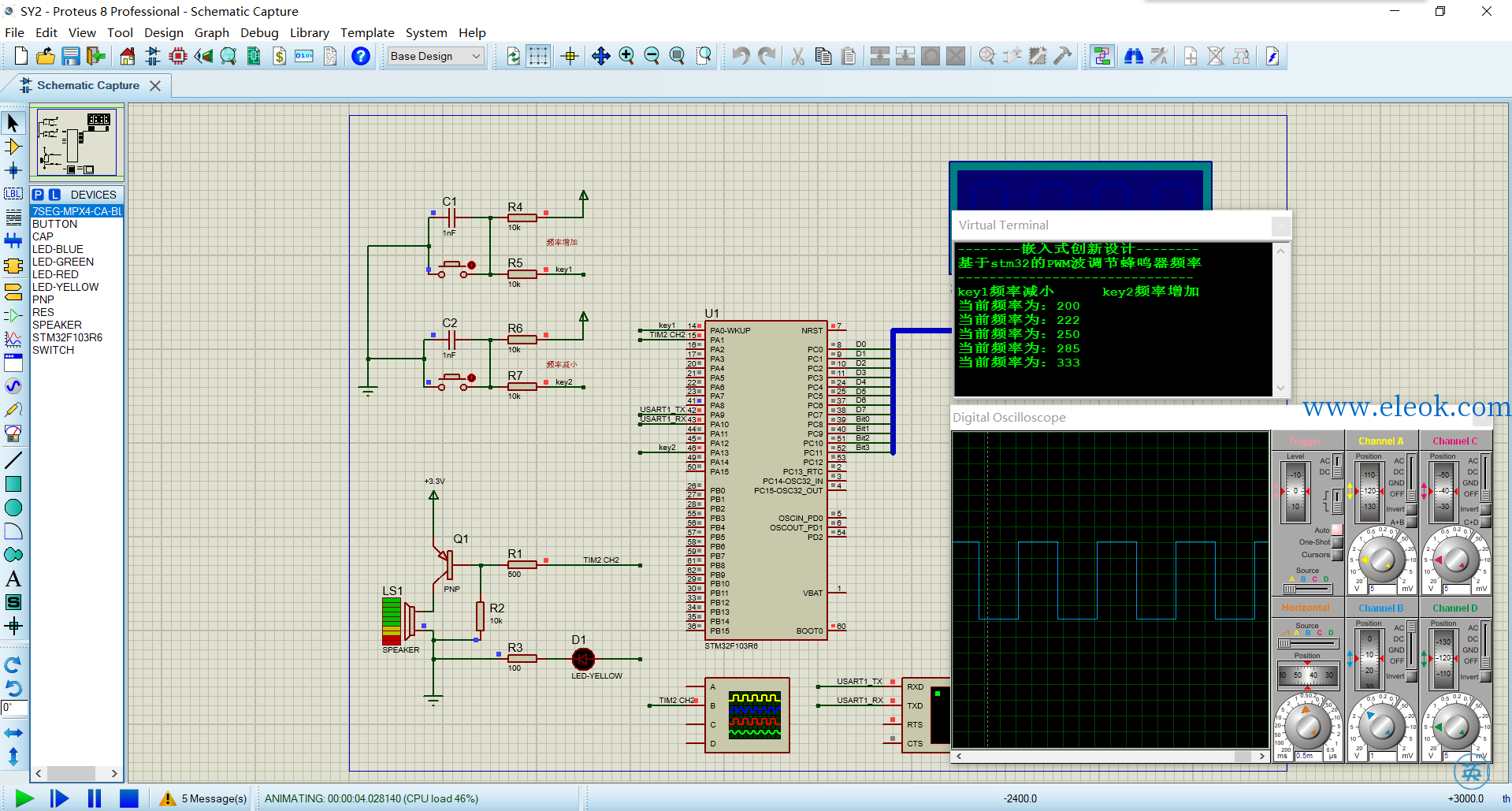Activate the Wire label mode tool
1512x811 pixels.
13,194
